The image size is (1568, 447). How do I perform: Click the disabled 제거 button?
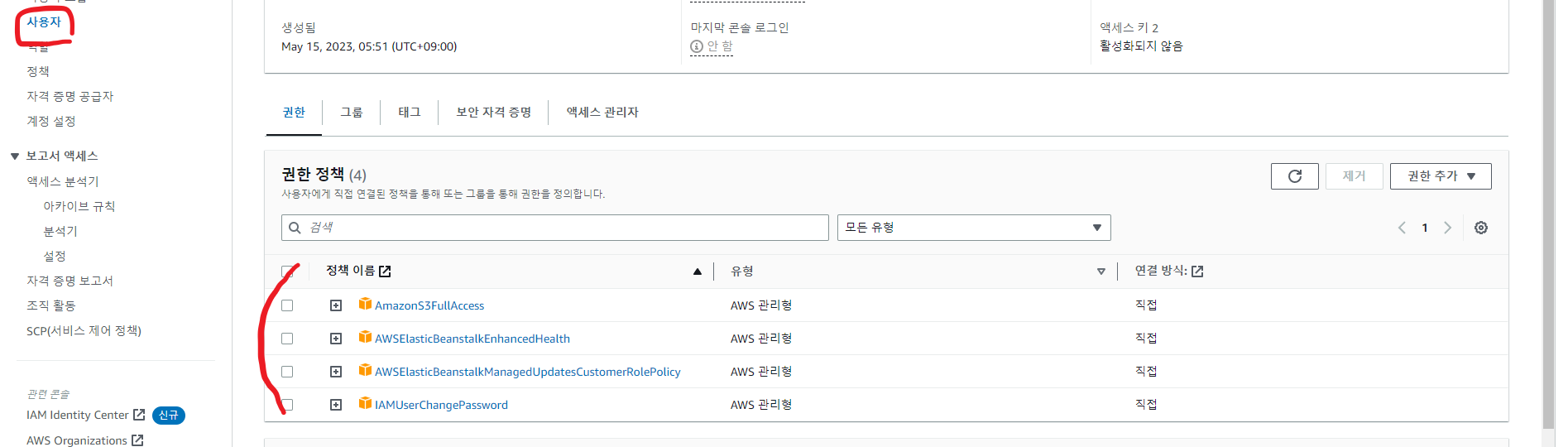pos(1354,176)
